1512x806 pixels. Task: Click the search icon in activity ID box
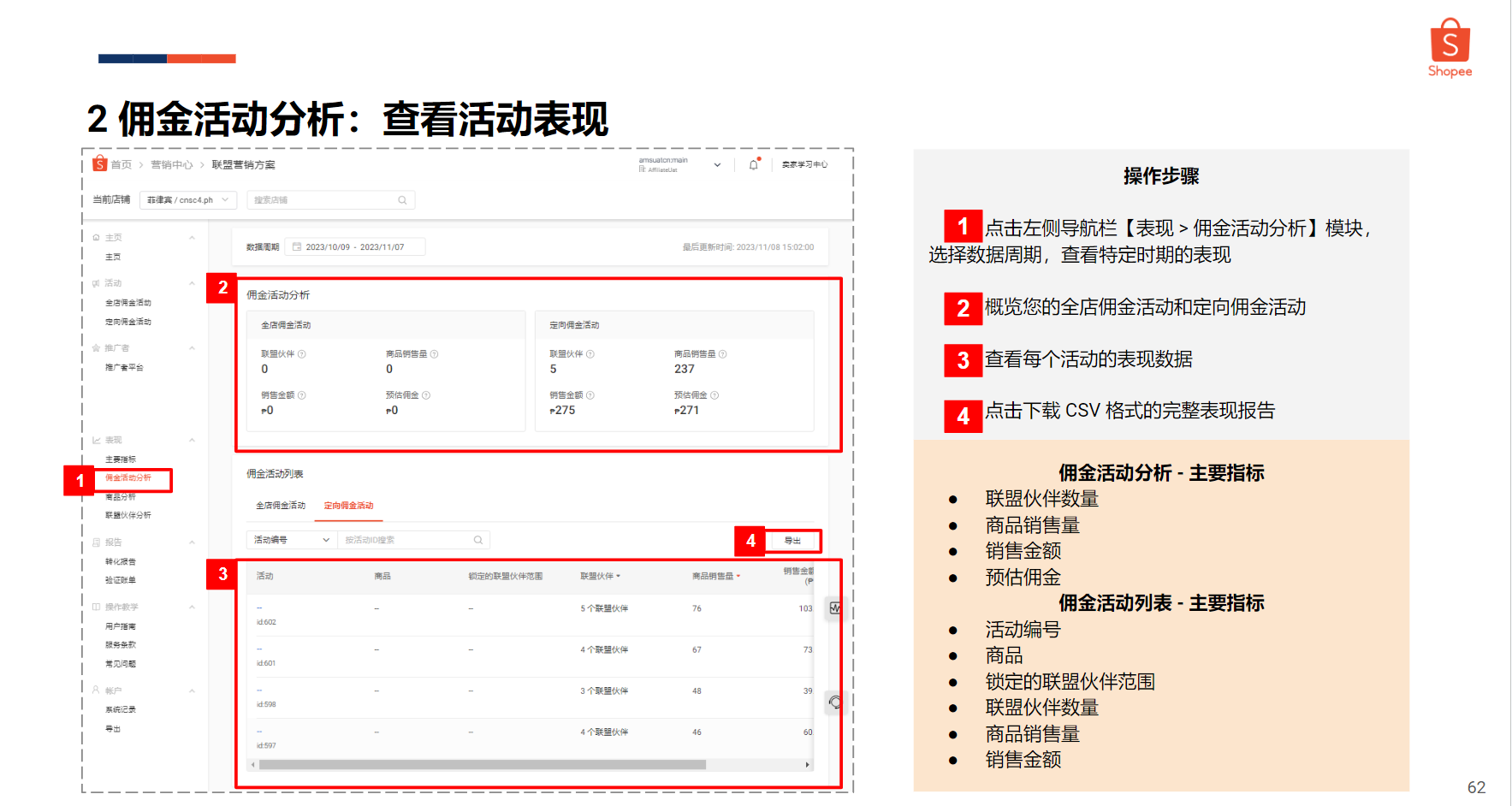tap(478, 540)
